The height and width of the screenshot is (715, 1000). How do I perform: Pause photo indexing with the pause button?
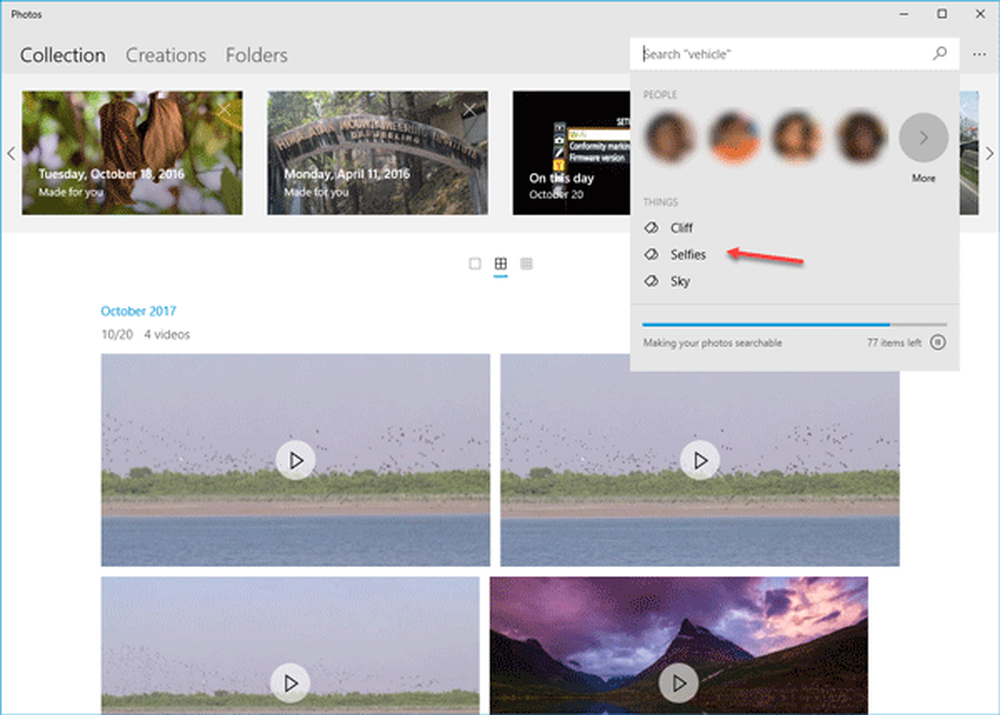938,342
